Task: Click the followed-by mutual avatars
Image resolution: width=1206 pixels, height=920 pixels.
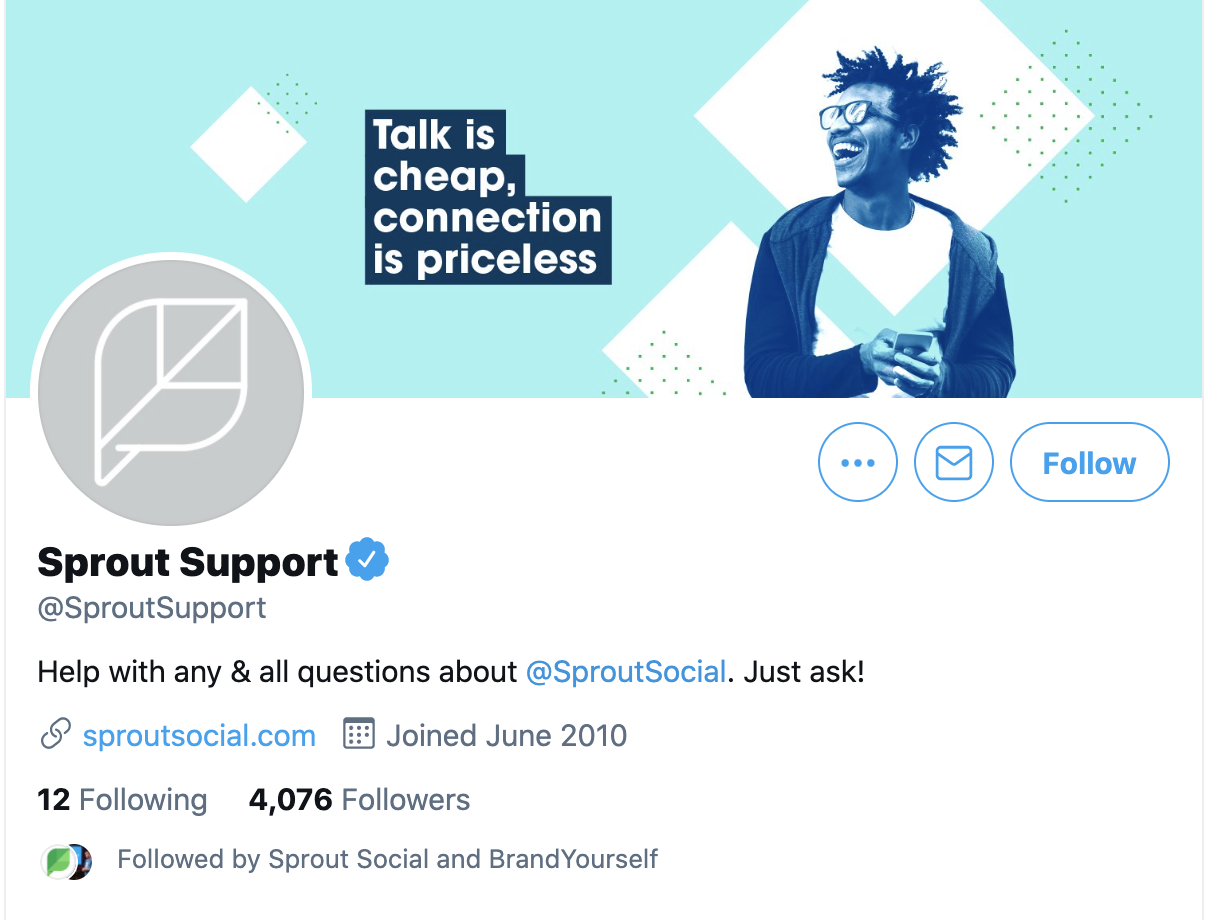Action: click(x=67, y=860)
